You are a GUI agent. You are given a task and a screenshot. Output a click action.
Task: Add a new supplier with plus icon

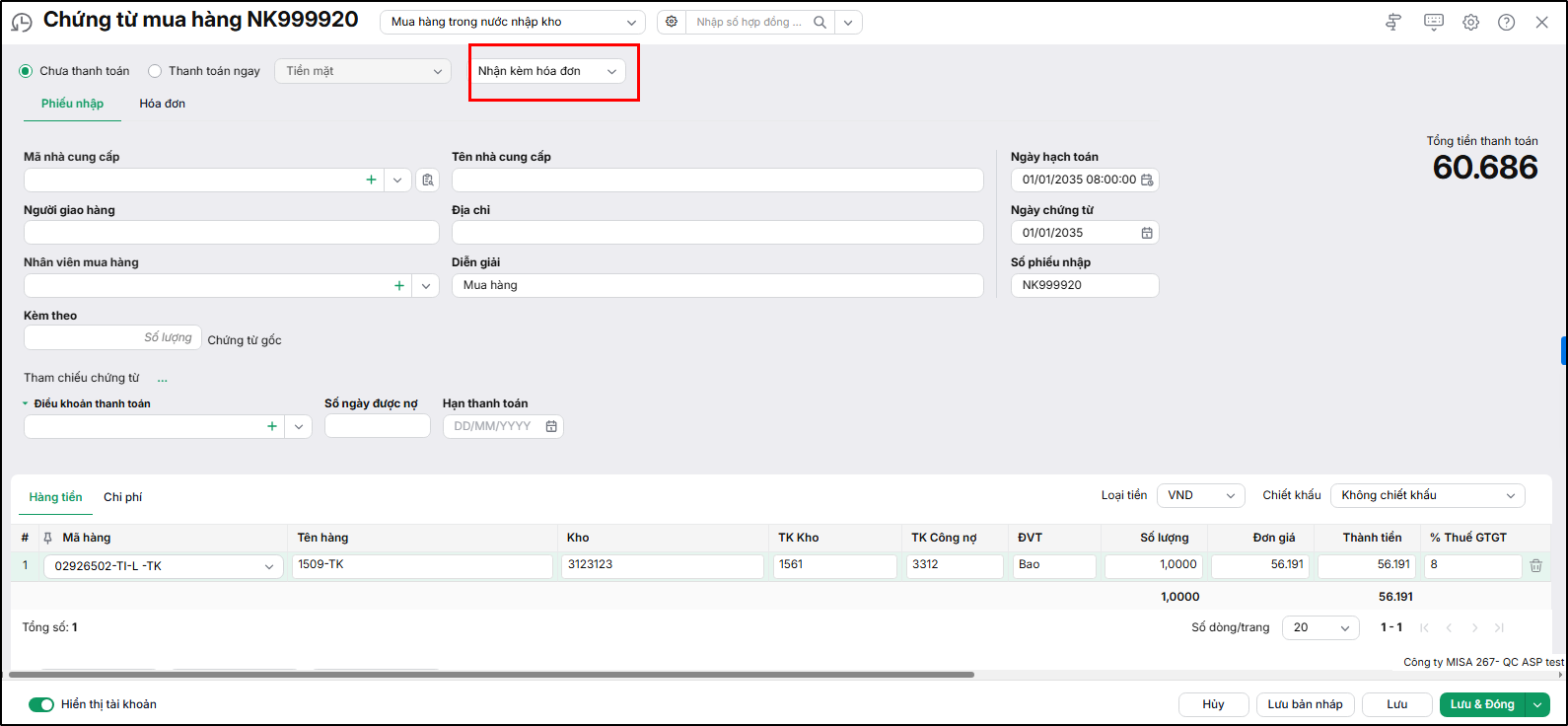point(371,180)
